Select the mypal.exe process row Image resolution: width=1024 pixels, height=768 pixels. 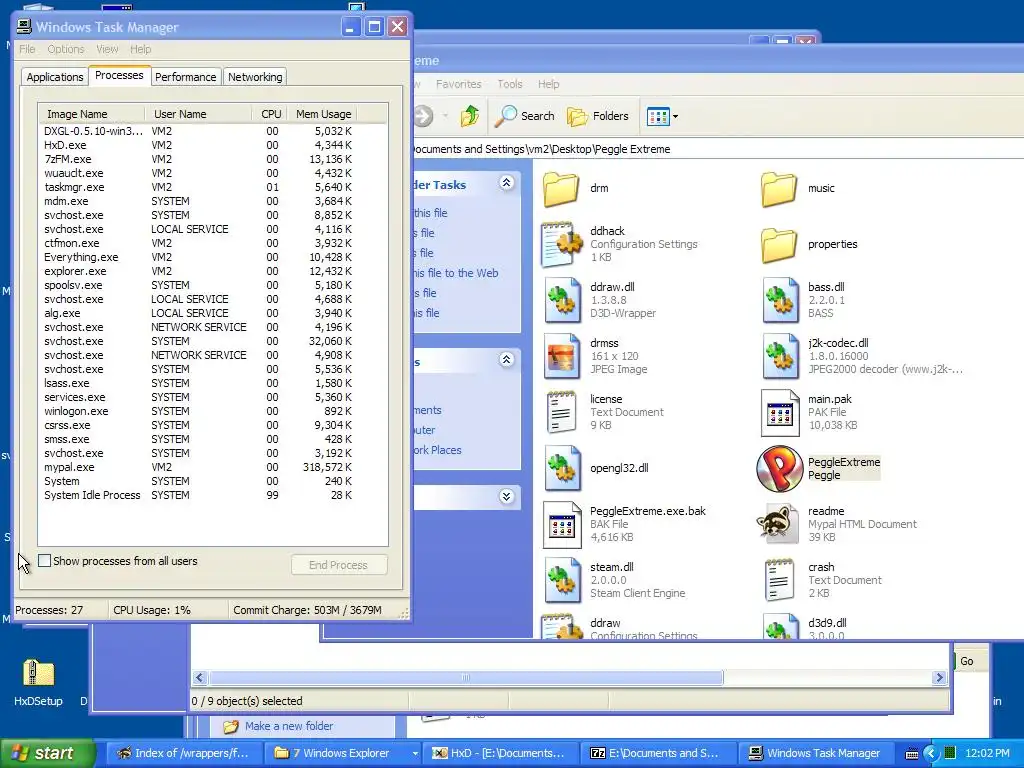click(198, 468)
